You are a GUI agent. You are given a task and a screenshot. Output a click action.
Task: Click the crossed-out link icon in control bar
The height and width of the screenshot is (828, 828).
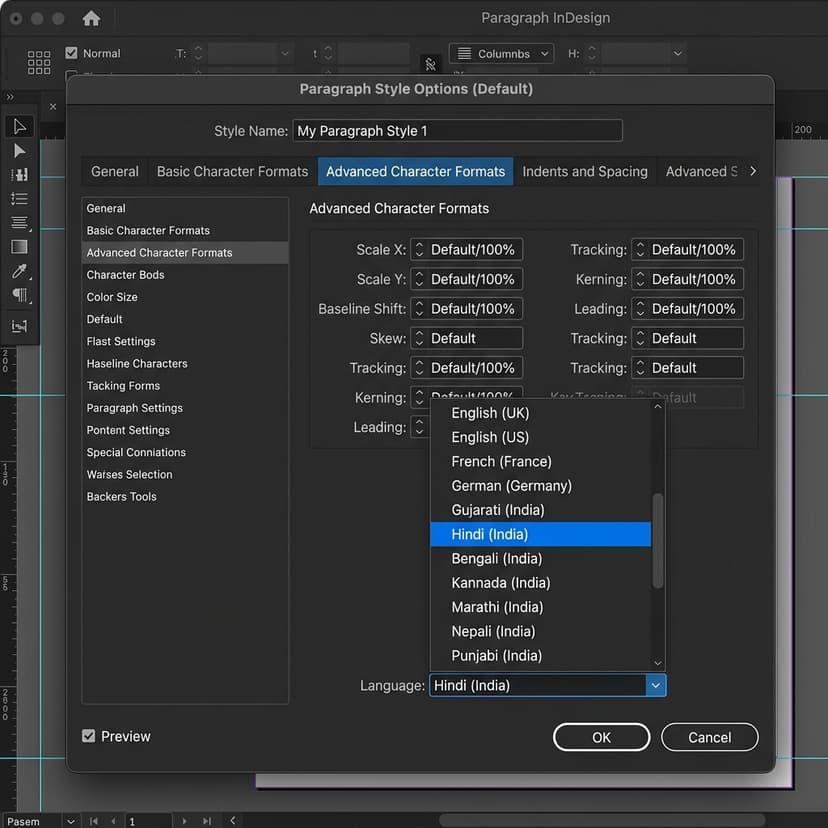click(x=430, y=64)
